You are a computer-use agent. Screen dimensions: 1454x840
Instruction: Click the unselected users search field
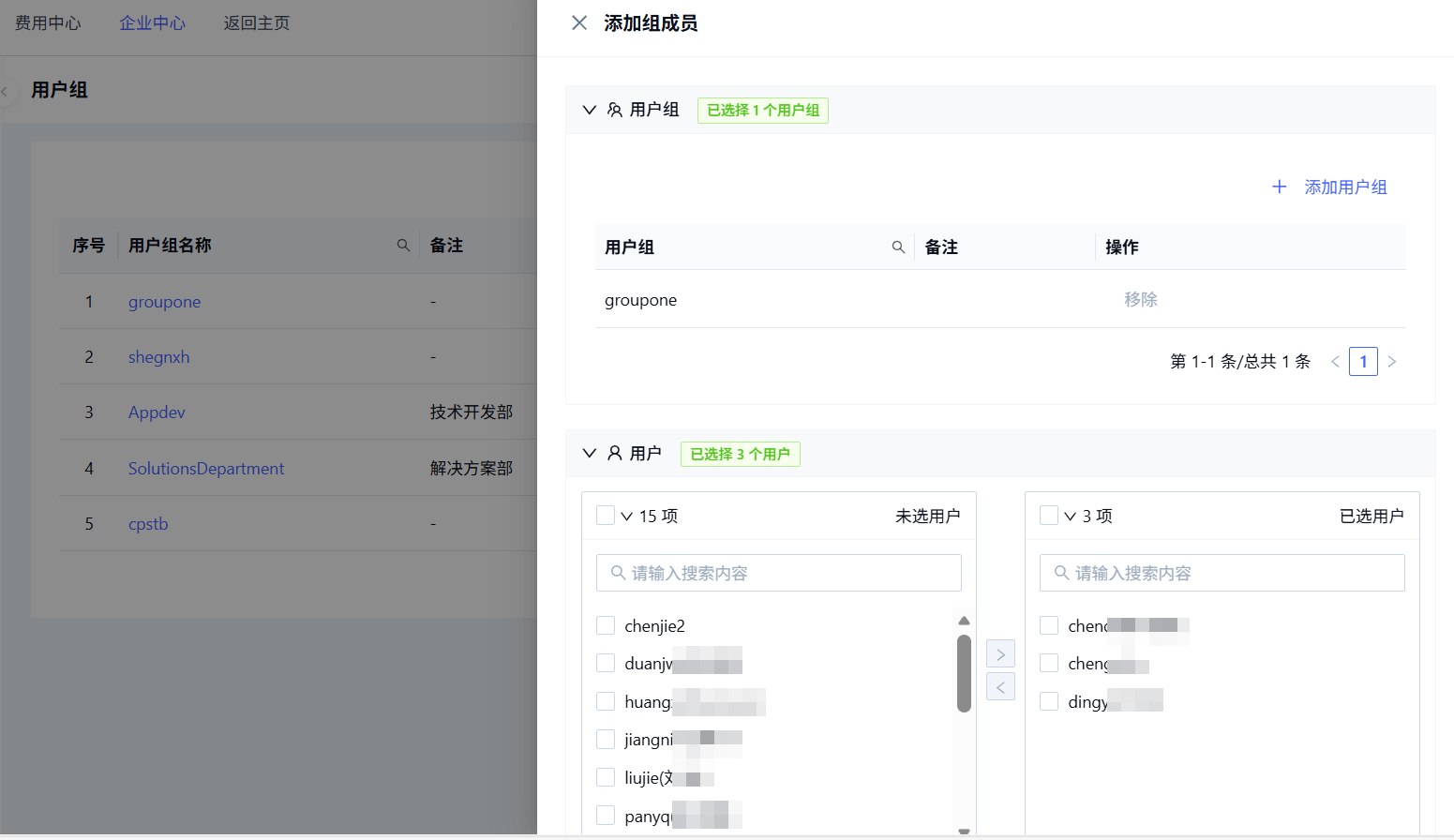click(x=779, y=573)
